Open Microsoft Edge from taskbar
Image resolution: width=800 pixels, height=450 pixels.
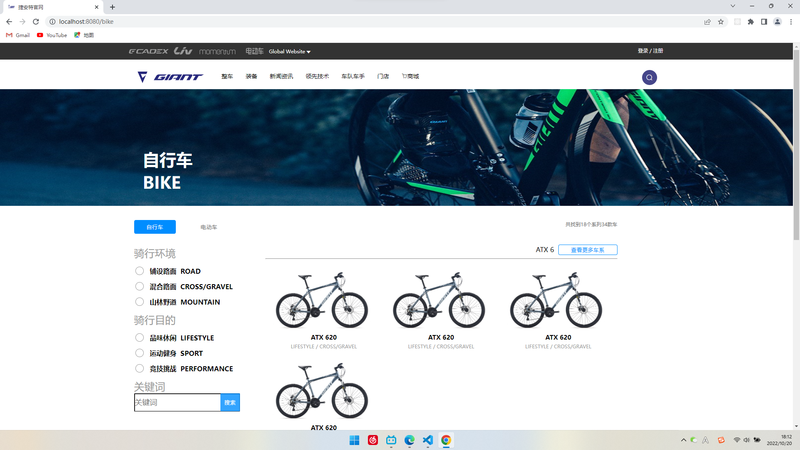point(409,440)
